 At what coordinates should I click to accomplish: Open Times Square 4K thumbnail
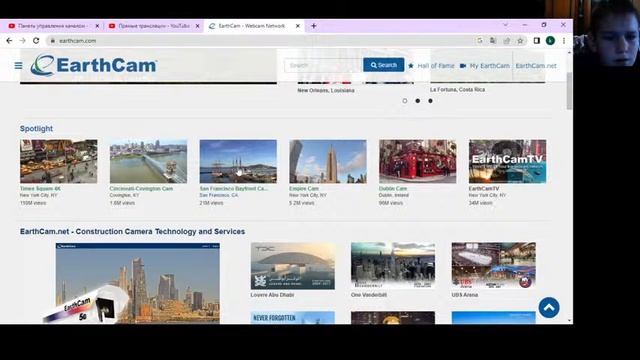59,161
